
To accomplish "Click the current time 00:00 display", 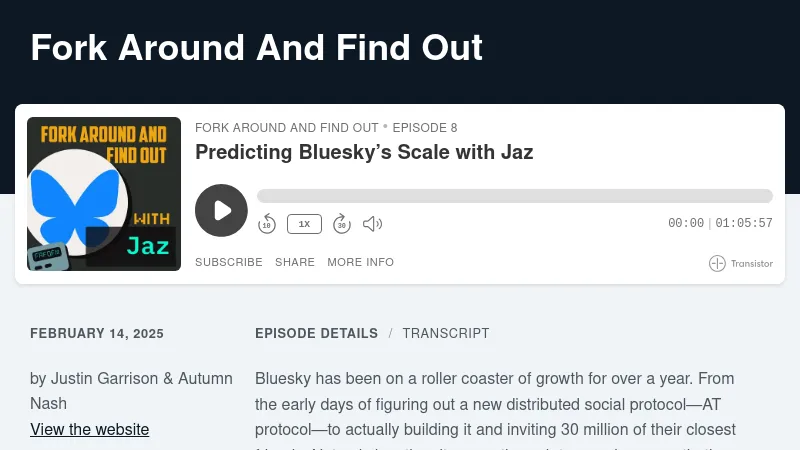I will (x=686, y=224).
